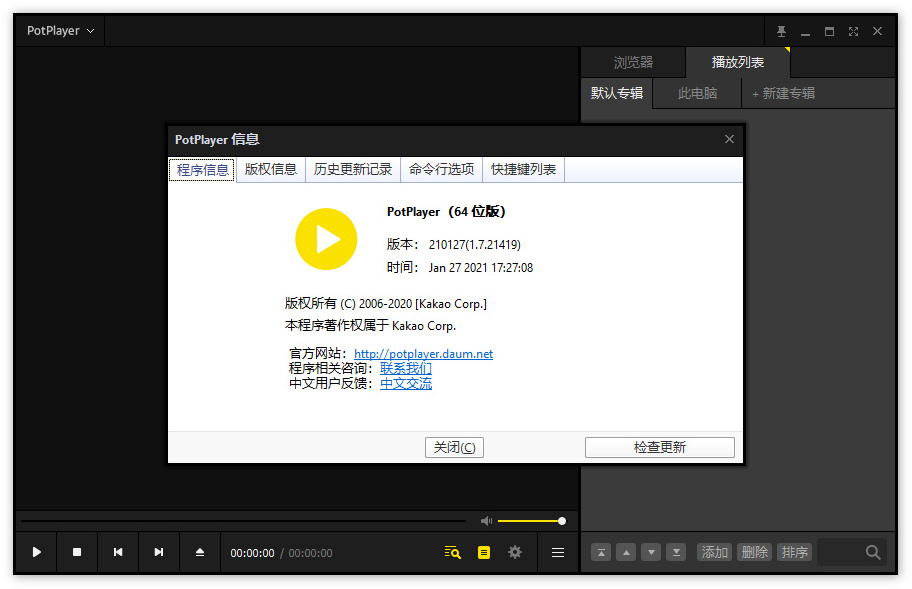Toggle fullscreen from the titlebar icon
This screenshot has width=912, height=589.
pos(853,31)
